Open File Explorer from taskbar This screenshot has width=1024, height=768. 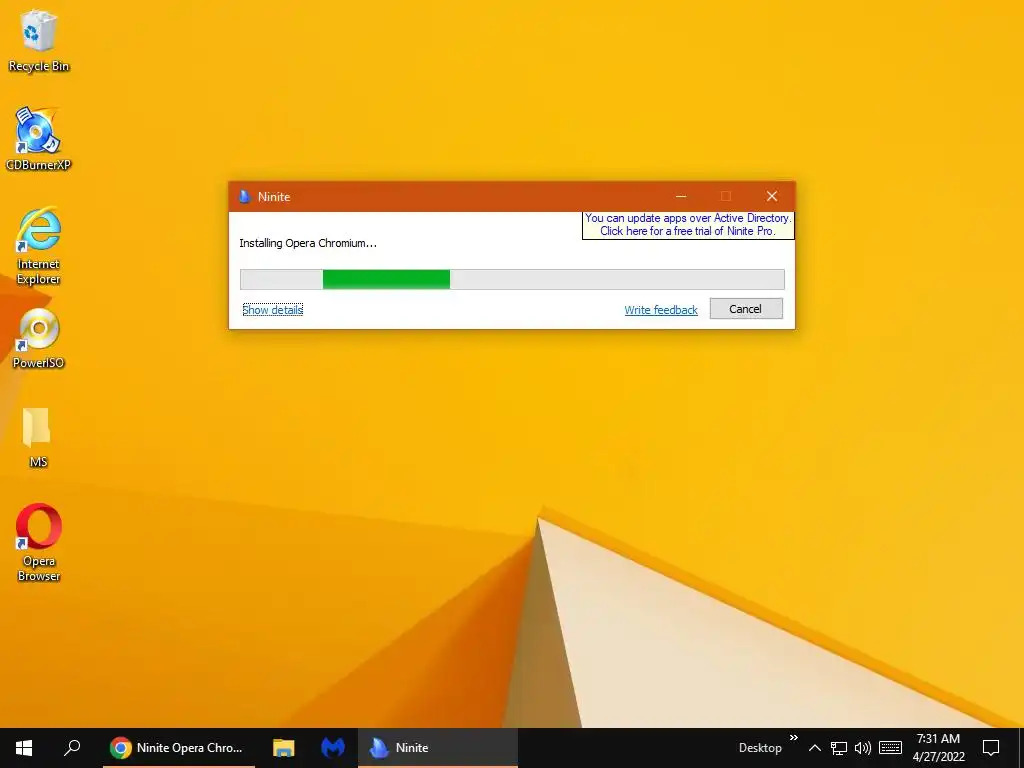pyautogui.click(x=283, y=748)
